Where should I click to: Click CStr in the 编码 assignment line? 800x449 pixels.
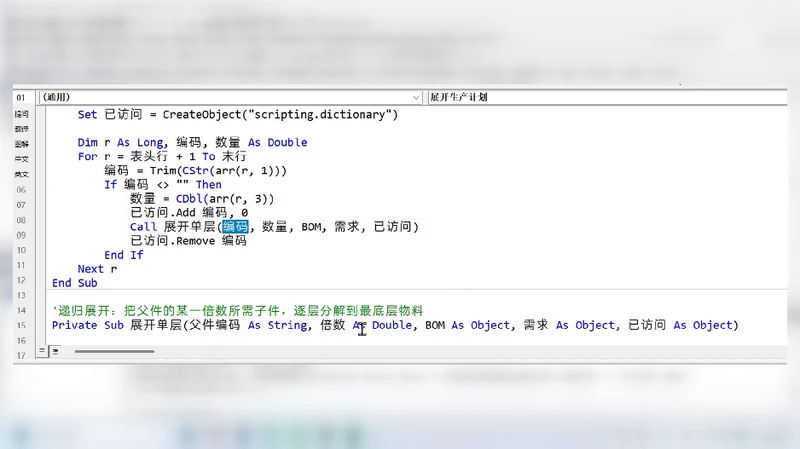pos(195,171)
